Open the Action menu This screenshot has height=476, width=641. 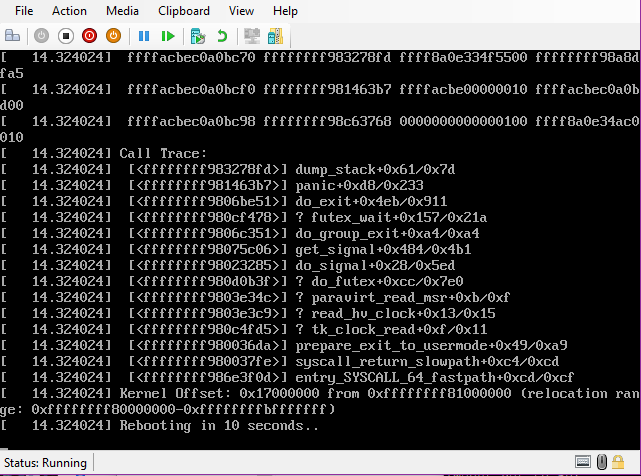pyautogui.click(x=69, y=11)
